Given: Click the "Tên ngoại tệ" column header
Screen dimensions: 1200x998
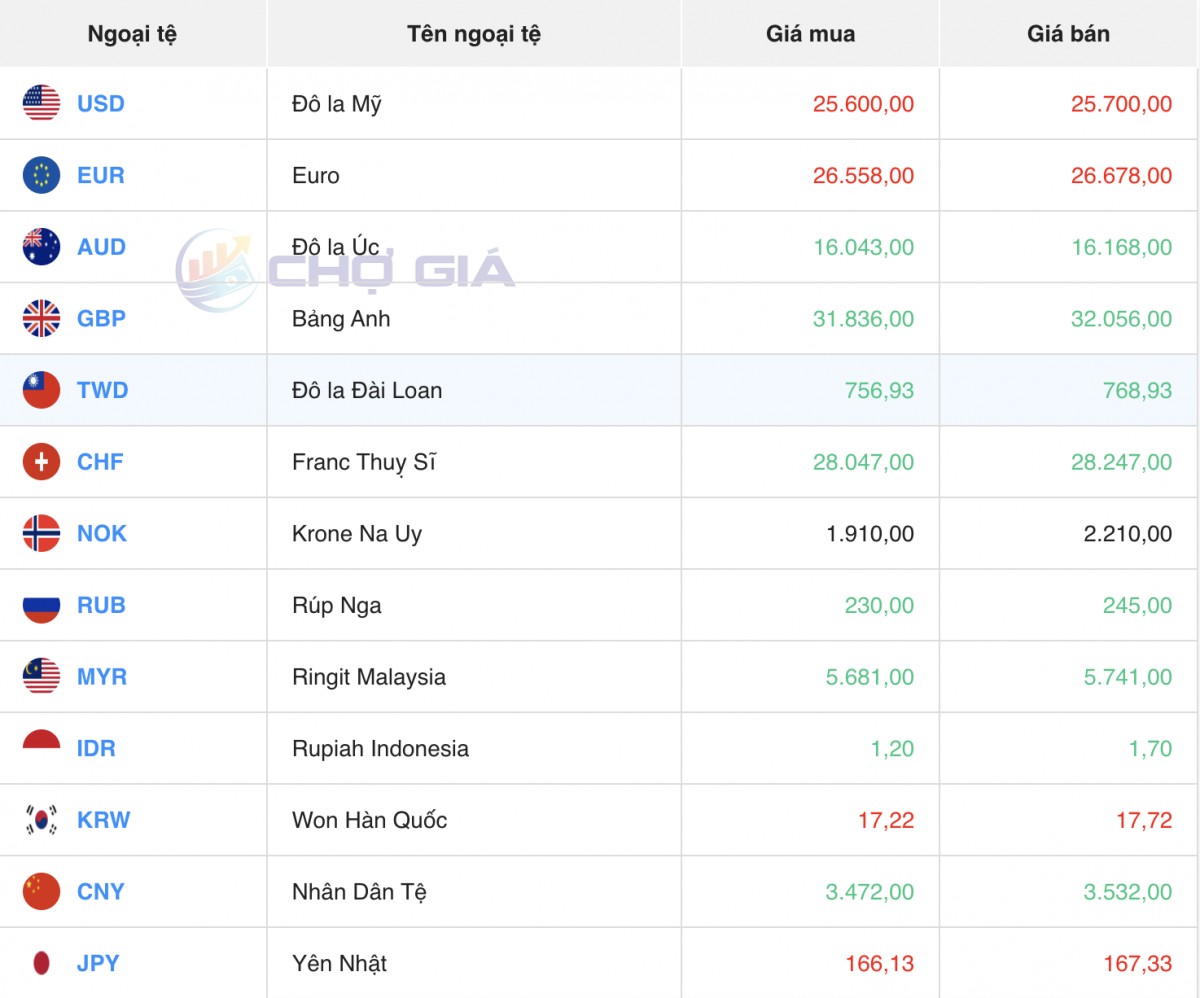Looking at the screenshot, I should 473,34.
